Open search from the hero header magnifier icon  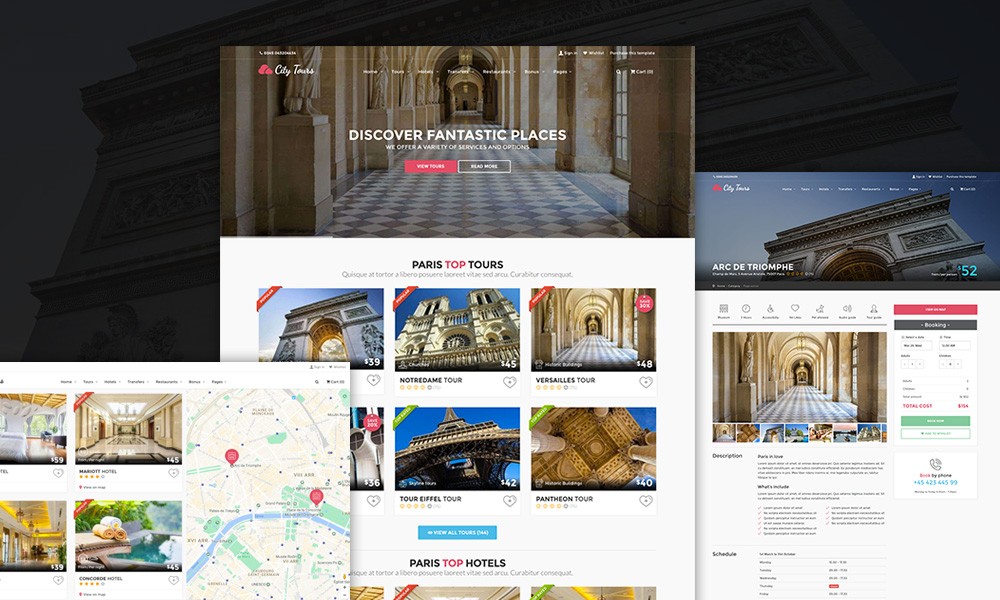click(619, 72)
